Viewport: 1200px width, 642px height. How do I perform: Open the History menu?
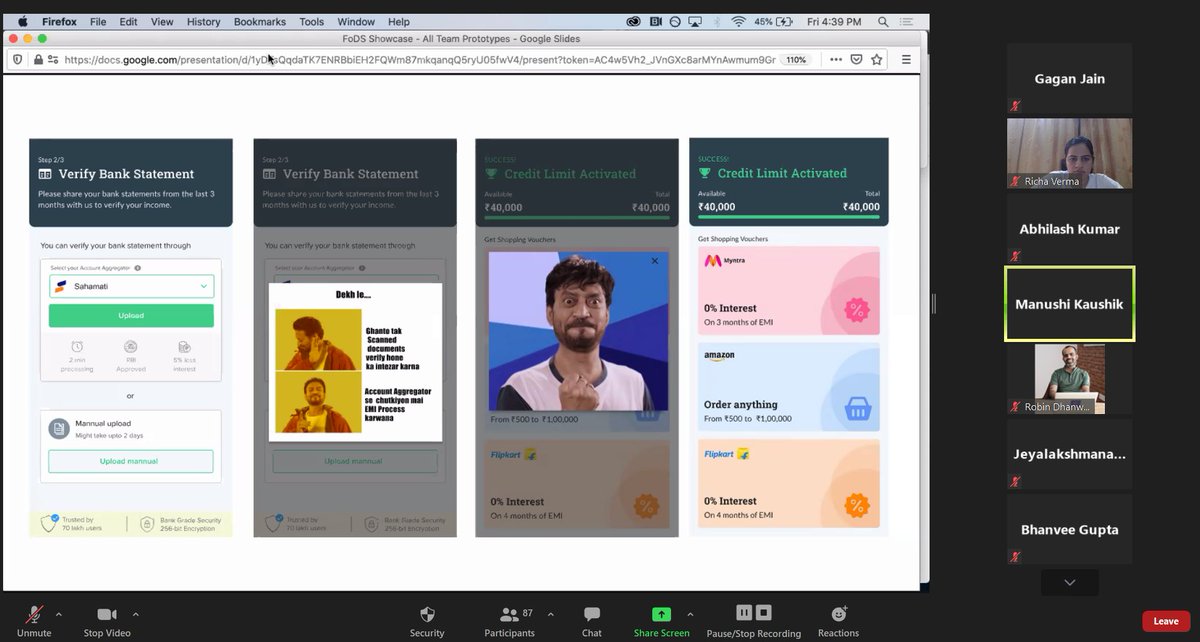tap(203, 21)
